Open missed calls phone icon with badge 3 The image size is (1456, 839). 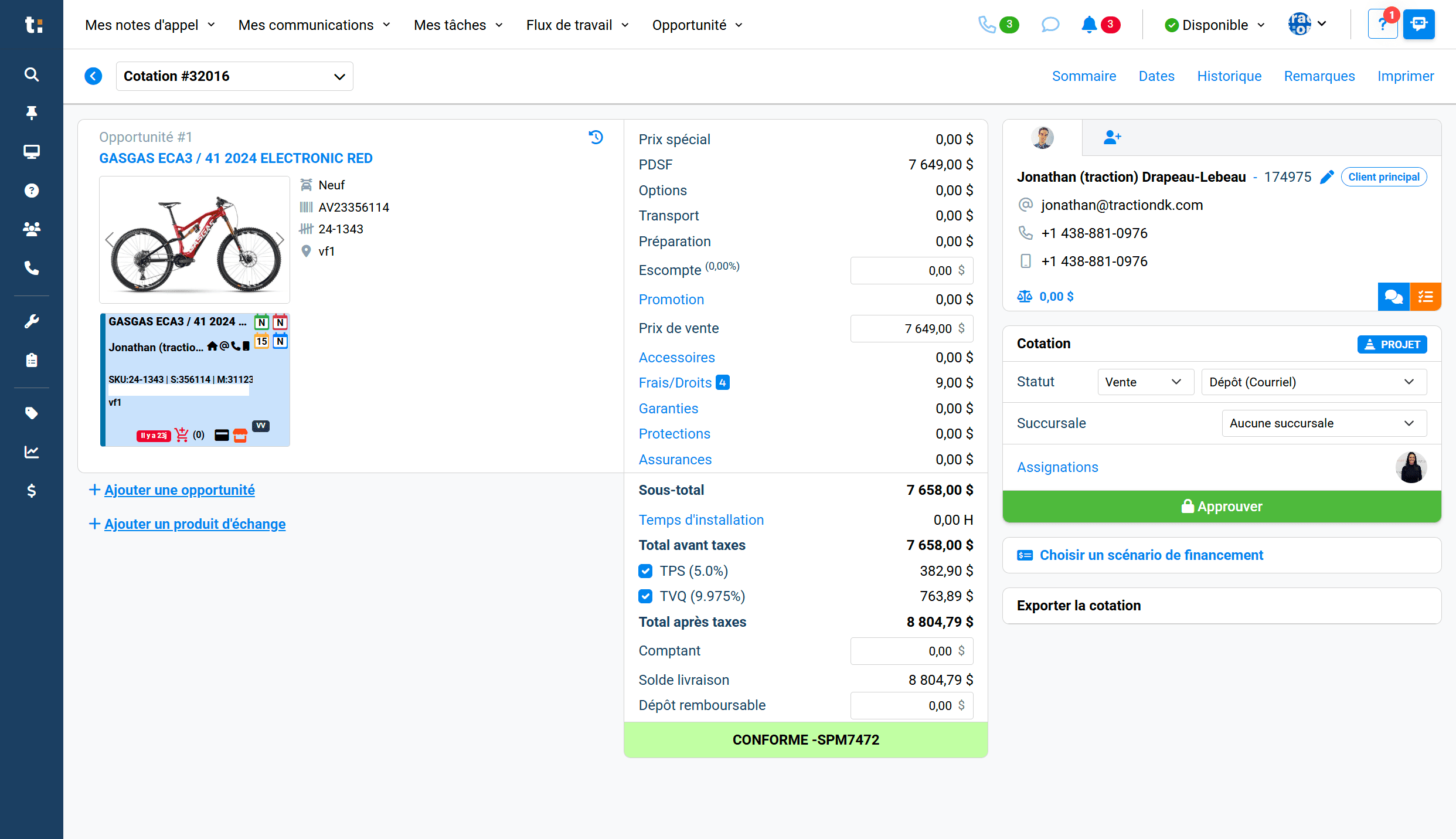click(998, 25)
